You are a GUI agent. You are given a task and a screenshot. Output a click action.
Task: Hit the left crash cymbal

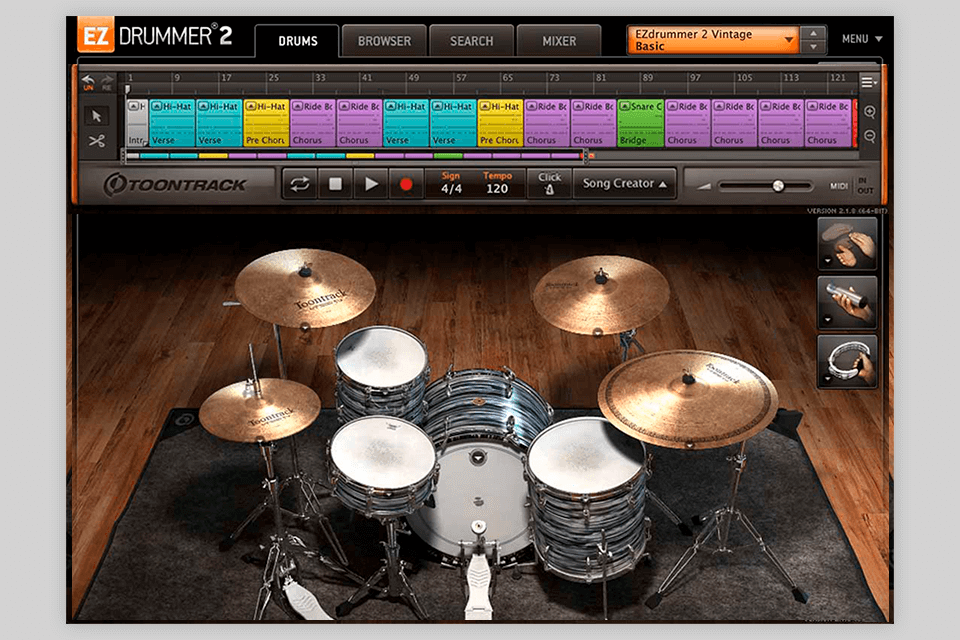(306, 287)
